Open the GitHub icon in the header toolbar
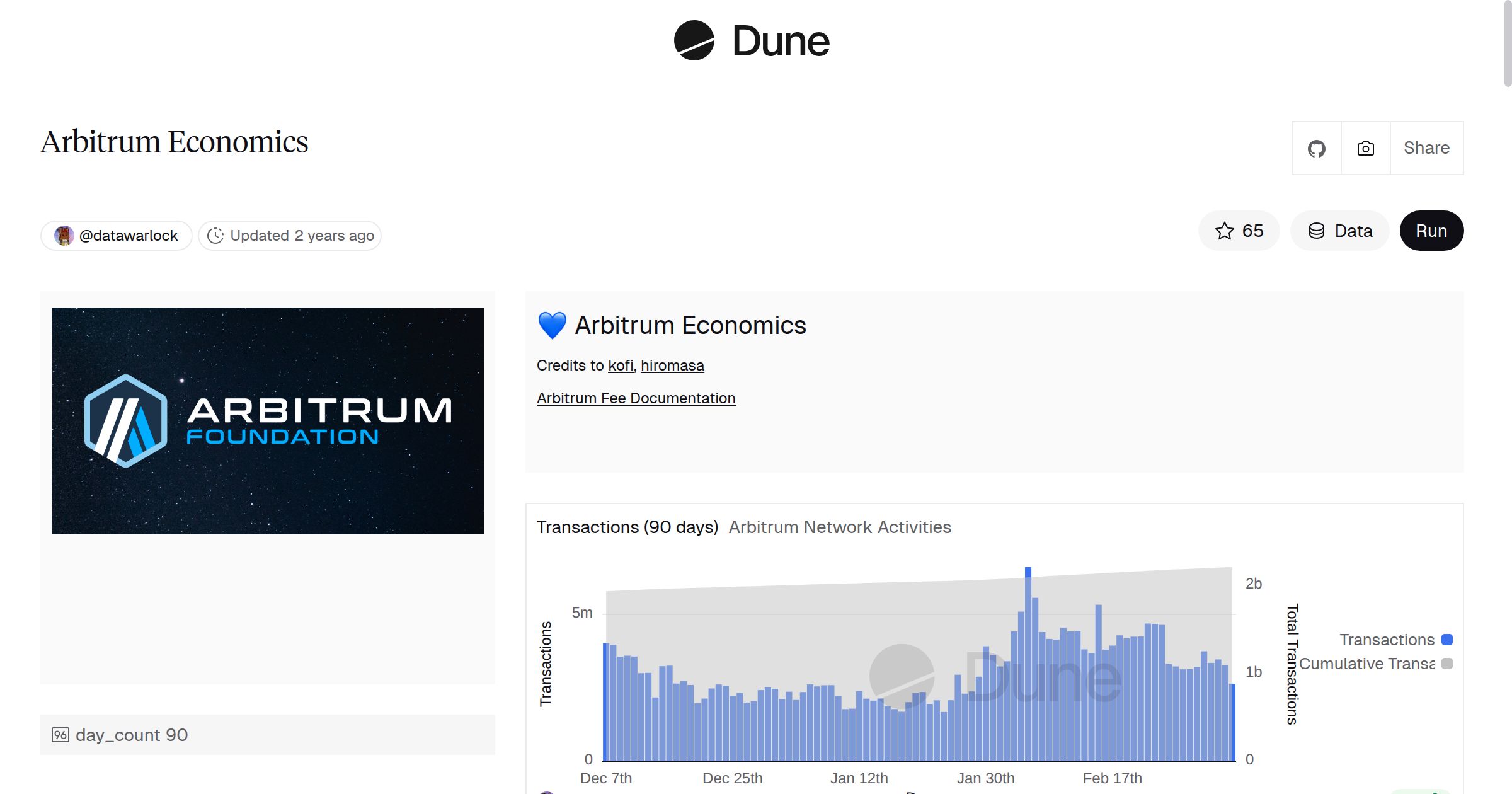 pos(1316,148)
